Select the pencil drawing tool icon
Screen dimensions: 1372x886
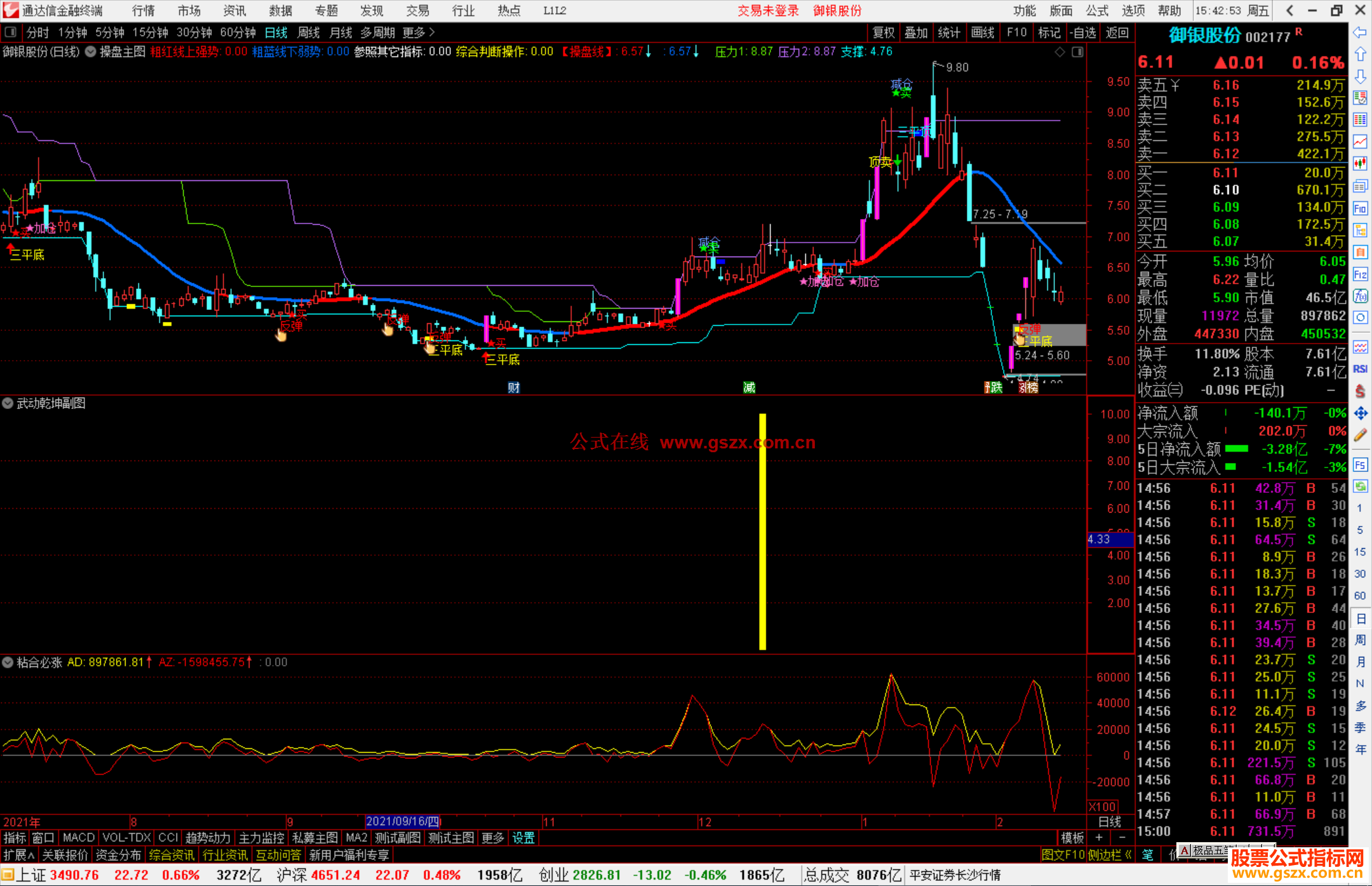(1360, 435)
